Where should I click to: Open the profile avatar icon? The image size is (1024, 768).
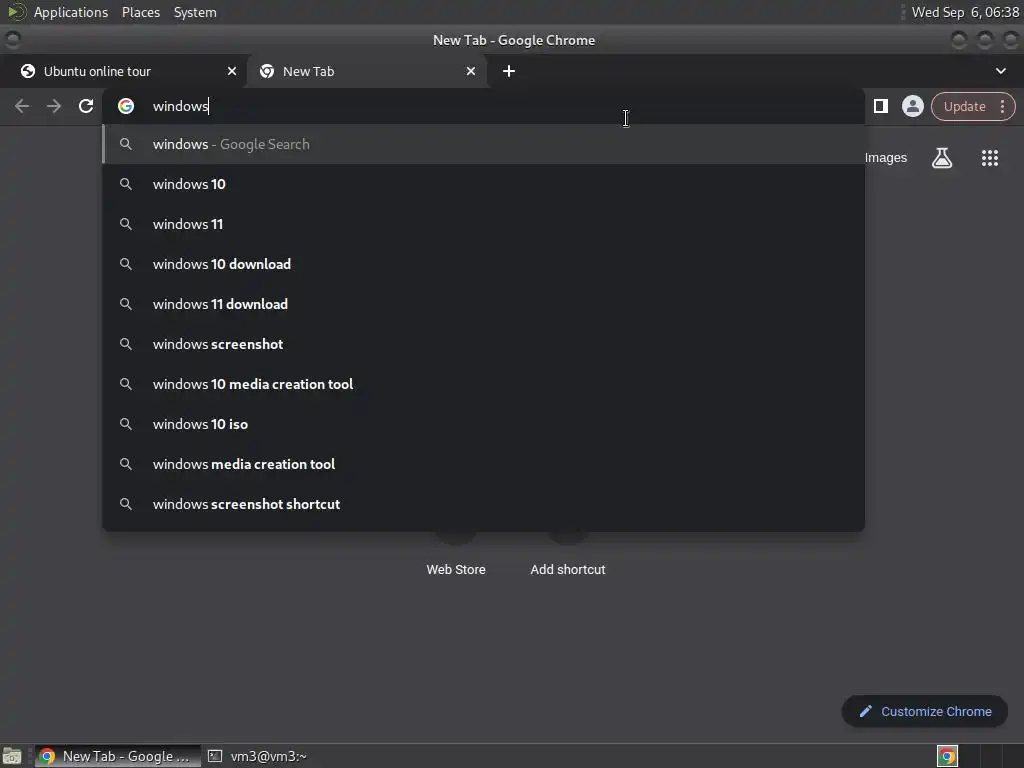click(x=912, y=106)
